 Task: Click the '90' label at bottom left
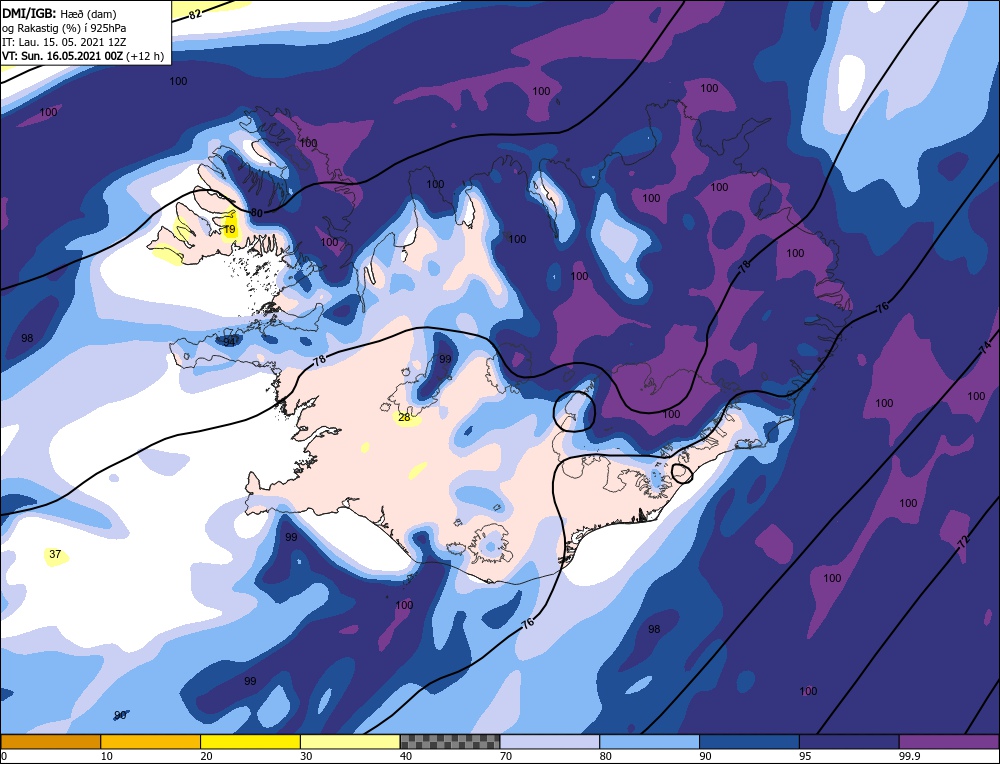[x=120, y=716]
